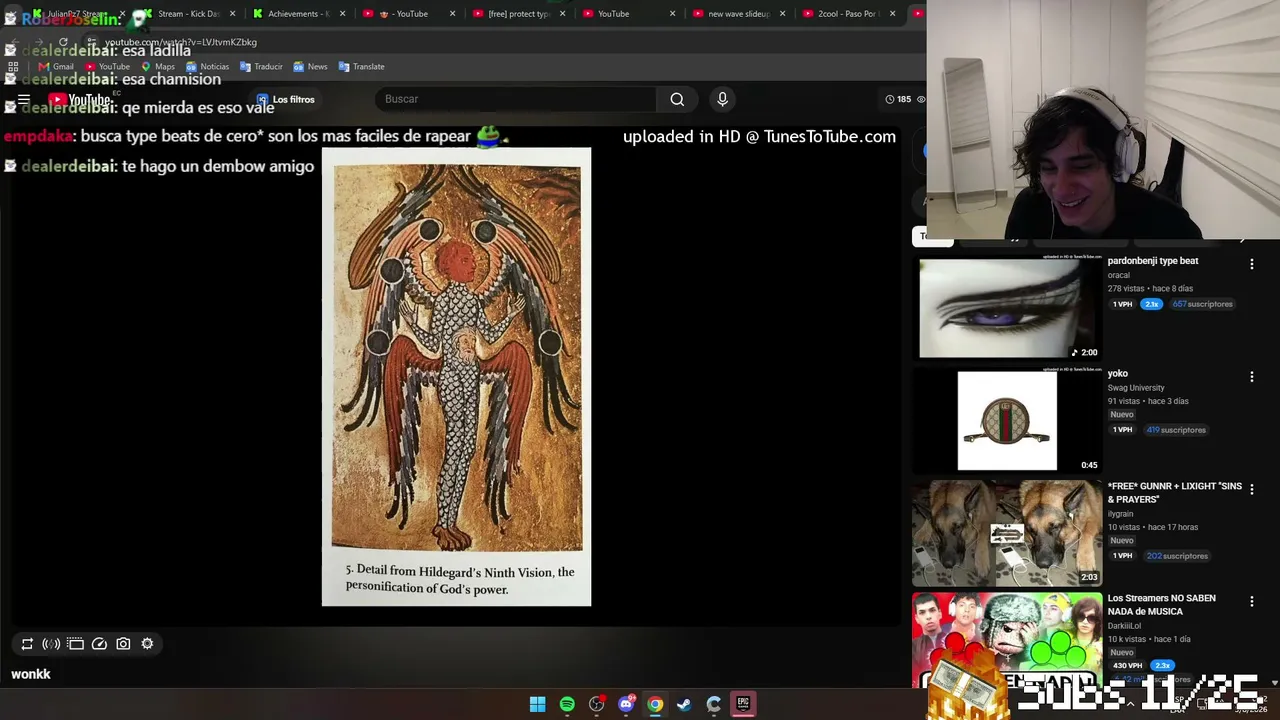
Task: Open Steam from the taskbar
Action: [684, 704]
